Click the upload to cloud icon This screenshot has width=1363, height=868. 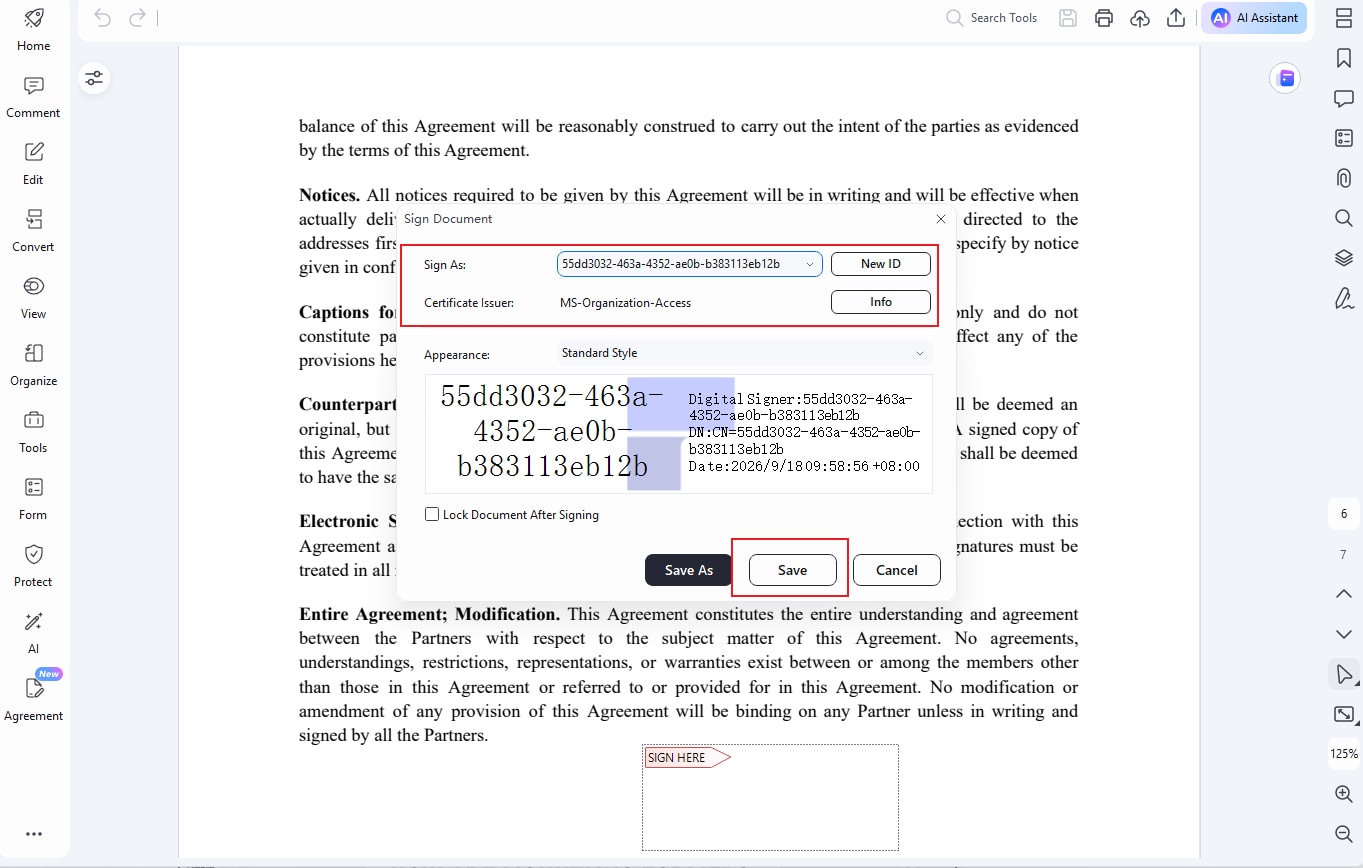pyautogui.click(x=1140, y=18)
